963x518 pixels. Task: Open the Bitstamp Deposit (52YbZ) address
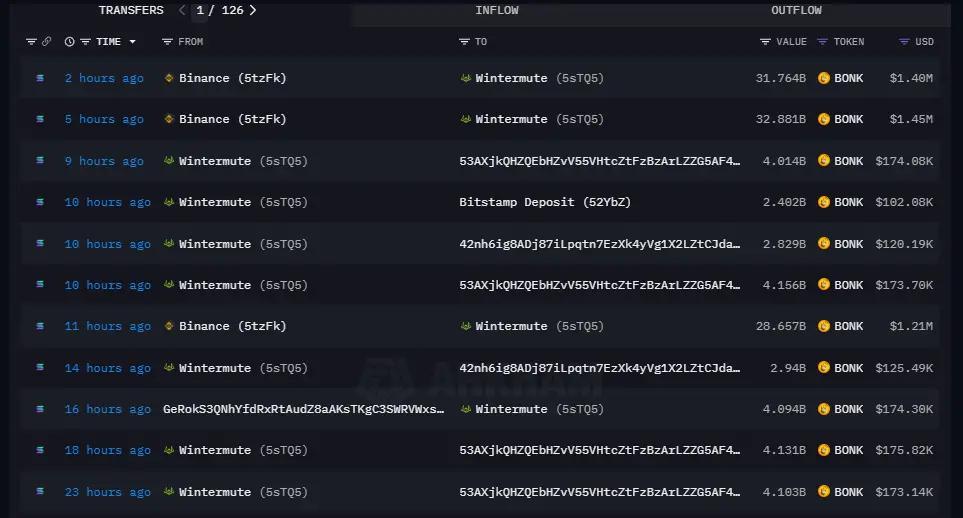(x=544, y=202)
